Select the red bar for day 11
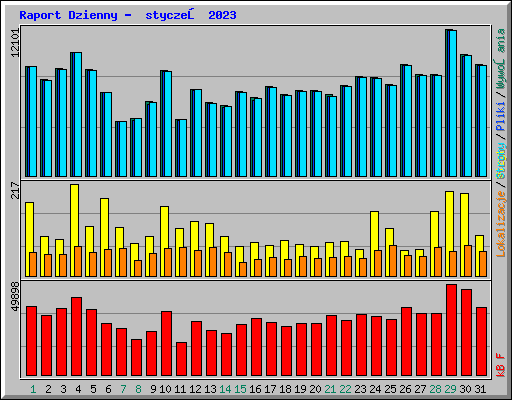The width and height of the screenshot is (512, 400). pyautogui.click(x=181, y=359)
